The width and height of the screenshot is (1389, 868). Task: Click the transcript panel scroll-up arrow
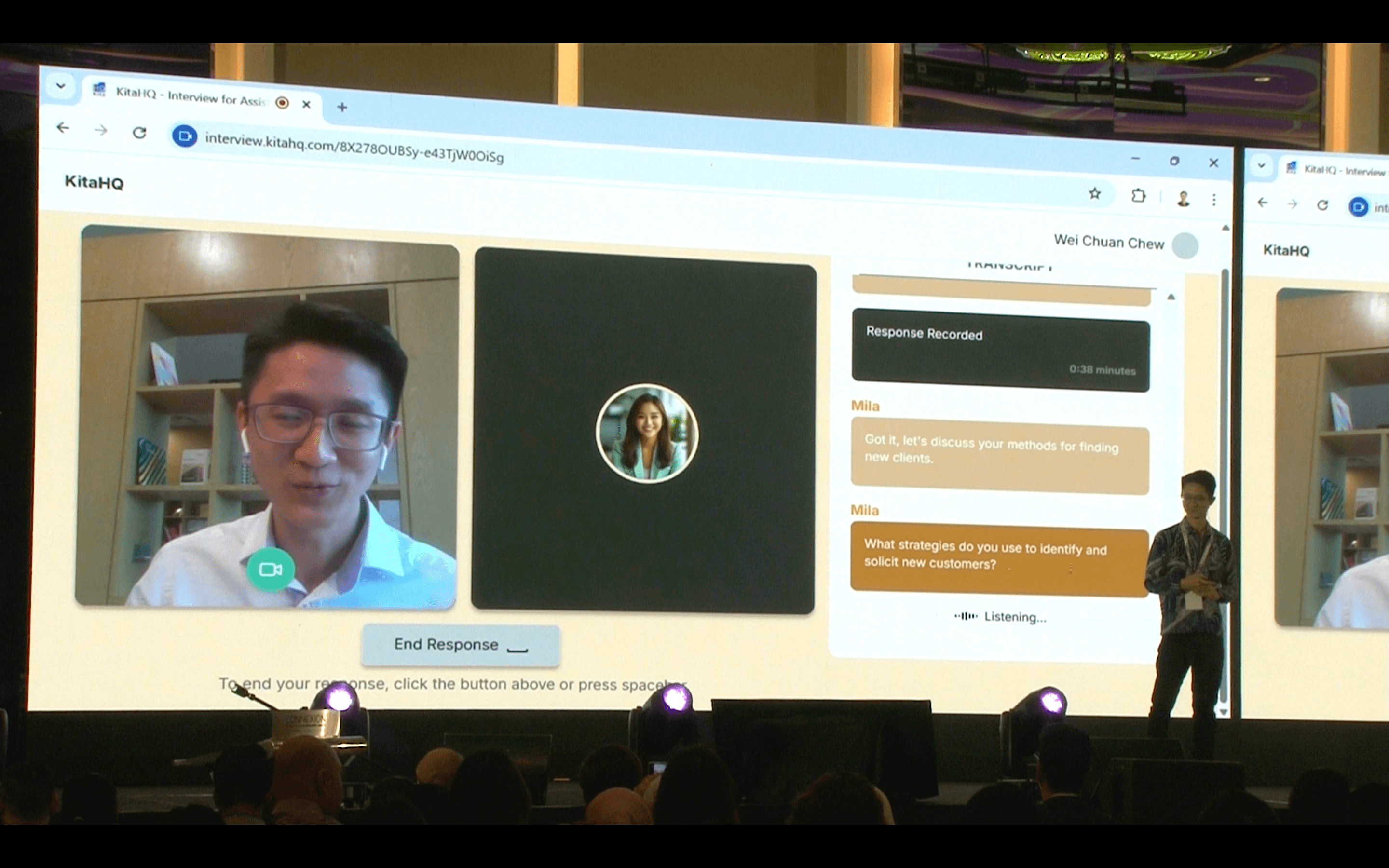tap(1171, 298)
